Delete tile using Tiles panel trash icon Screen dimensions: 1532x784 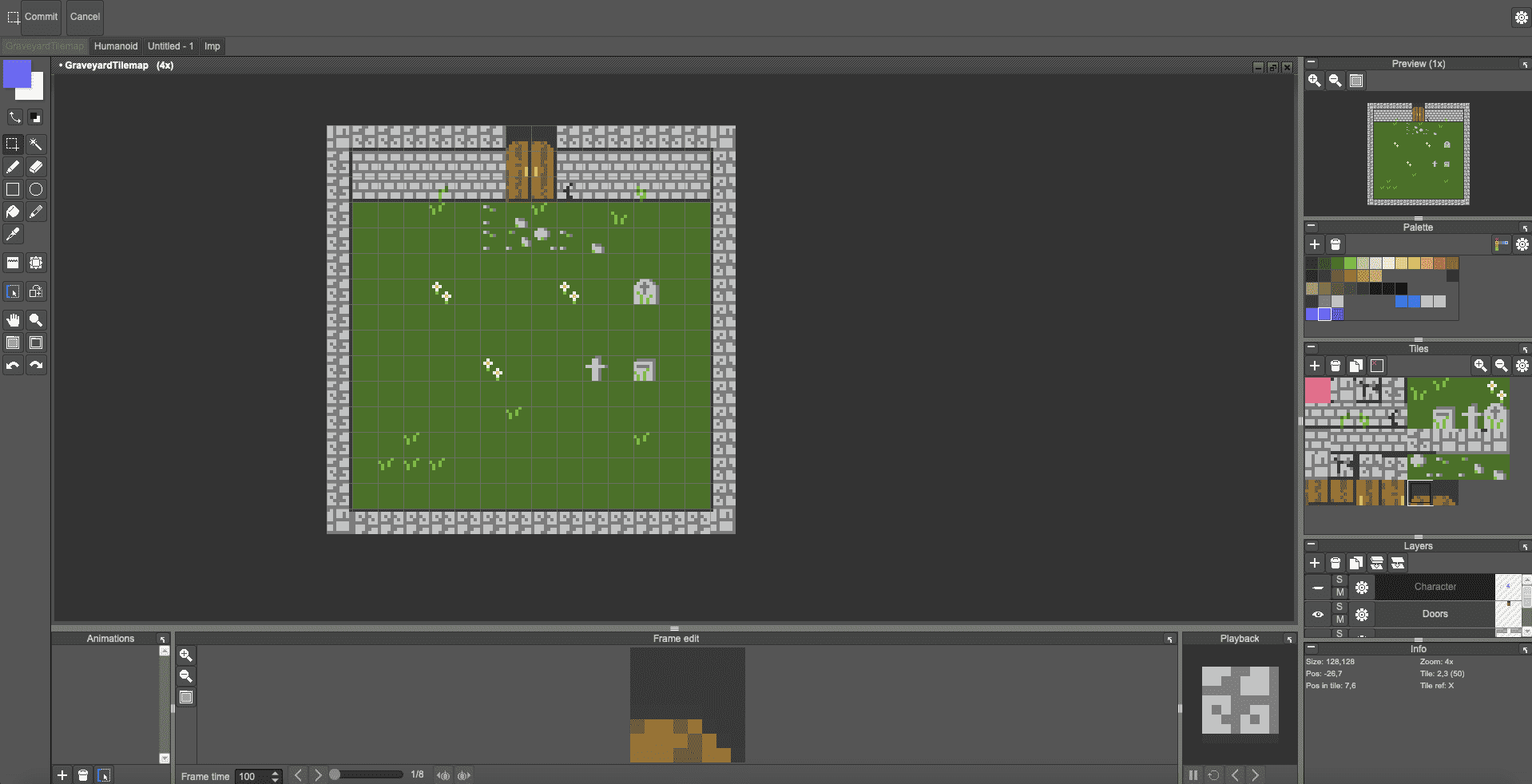click(1336, 366)
